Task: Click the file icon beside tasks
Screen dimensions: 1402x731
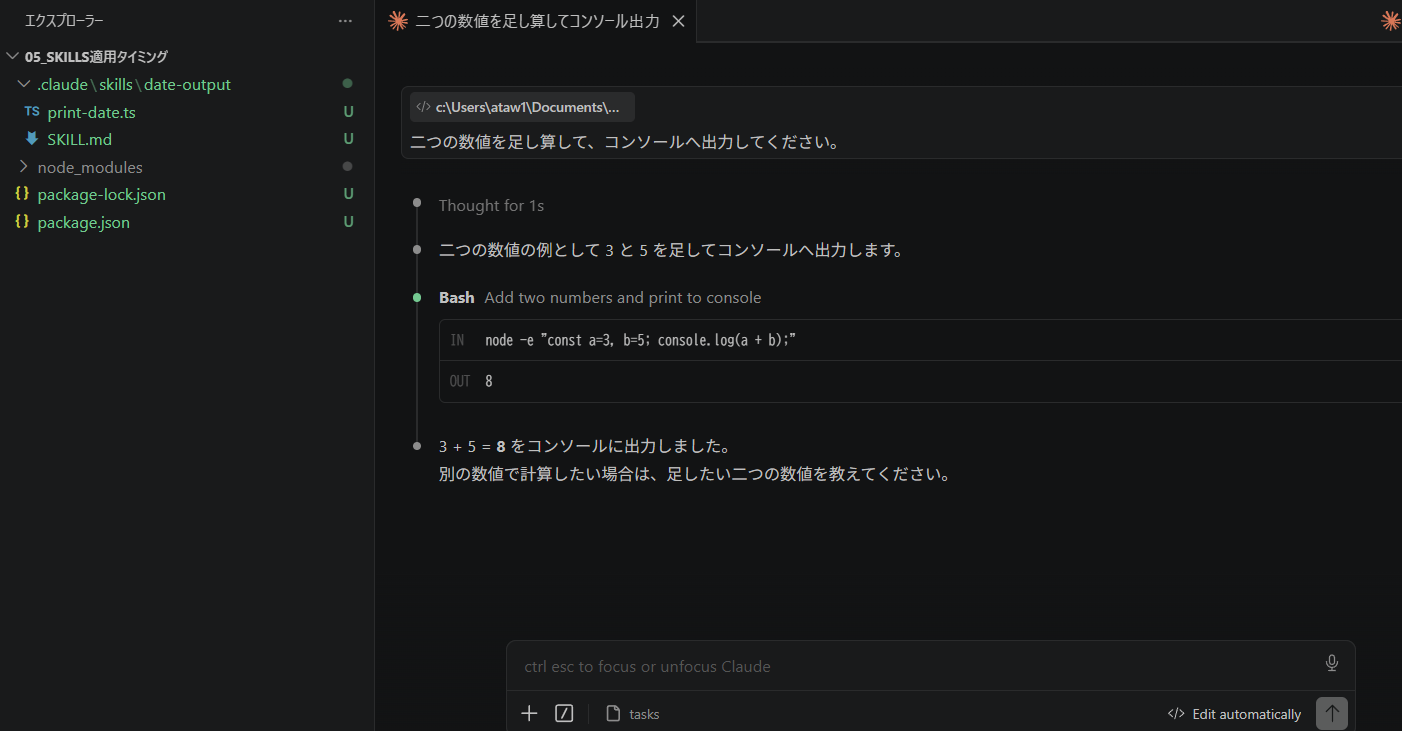Action: pyautogui.click(x=614, y=714)
